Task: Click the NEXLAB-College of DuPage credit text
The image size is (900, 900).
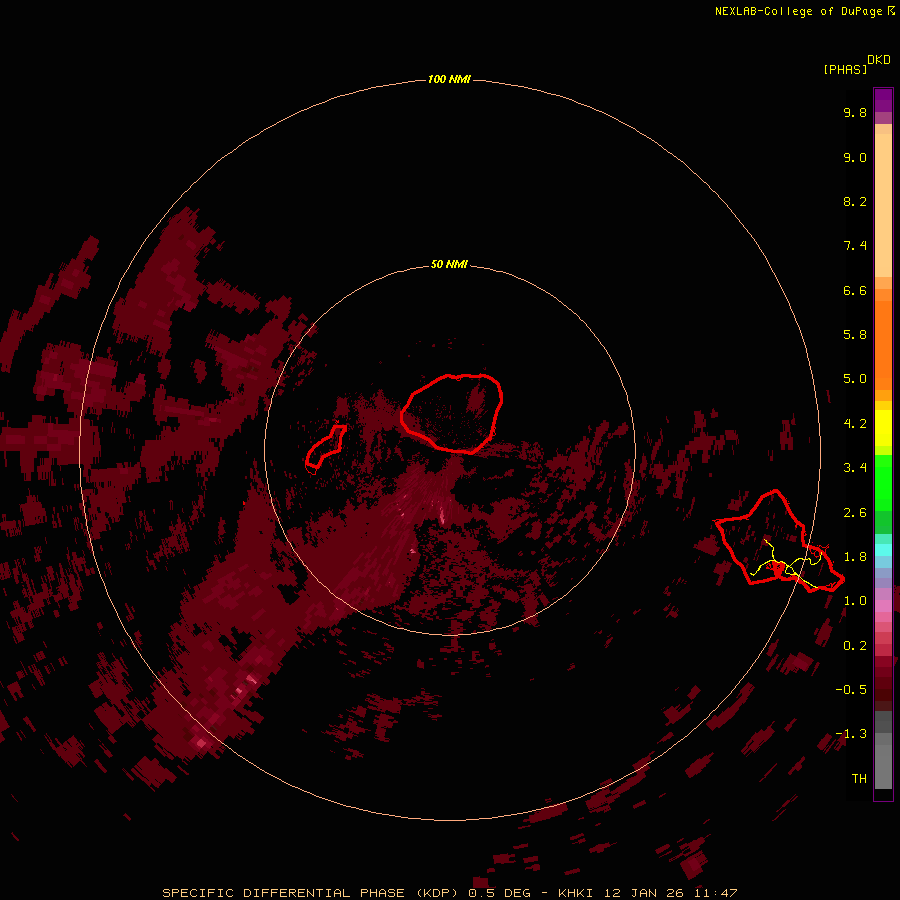Action: point(800,11)
